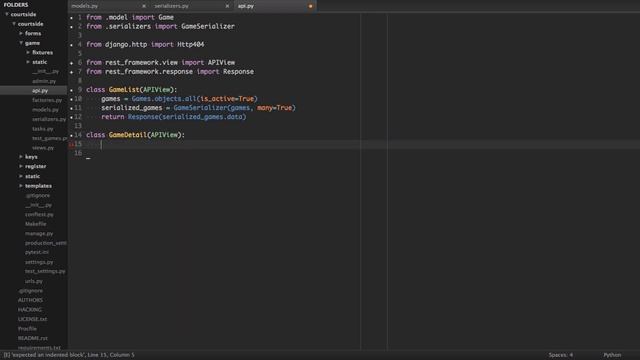
Task: Open views.py from the sidebar
Action: point(43,148)
